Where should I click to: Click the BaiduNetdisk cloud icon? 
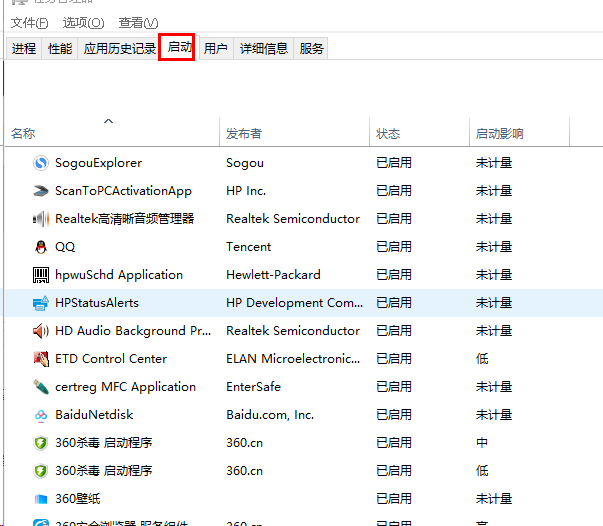[41, 415]
